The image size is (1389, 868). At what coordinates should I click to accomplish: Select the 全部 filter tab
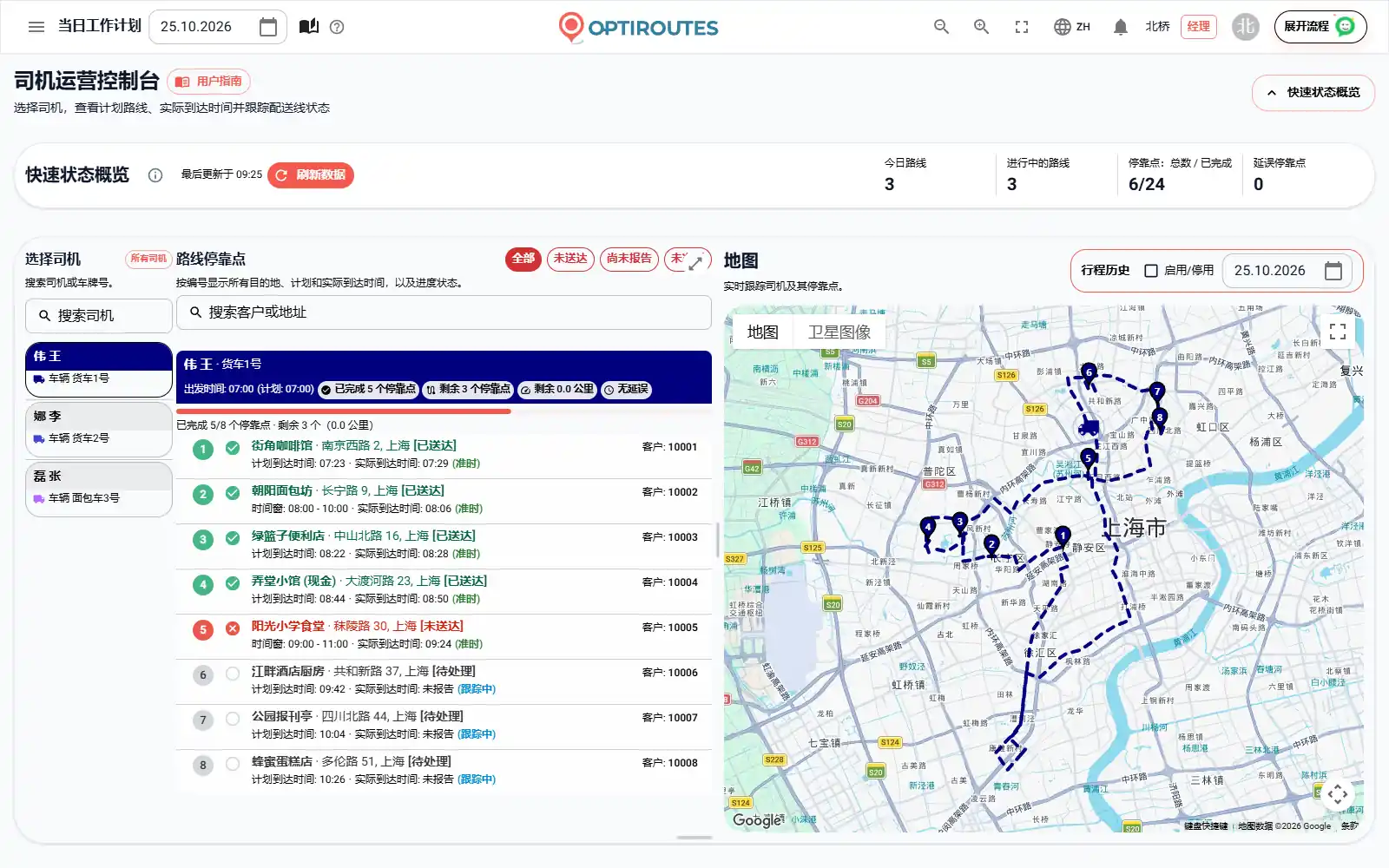(523, 259)
